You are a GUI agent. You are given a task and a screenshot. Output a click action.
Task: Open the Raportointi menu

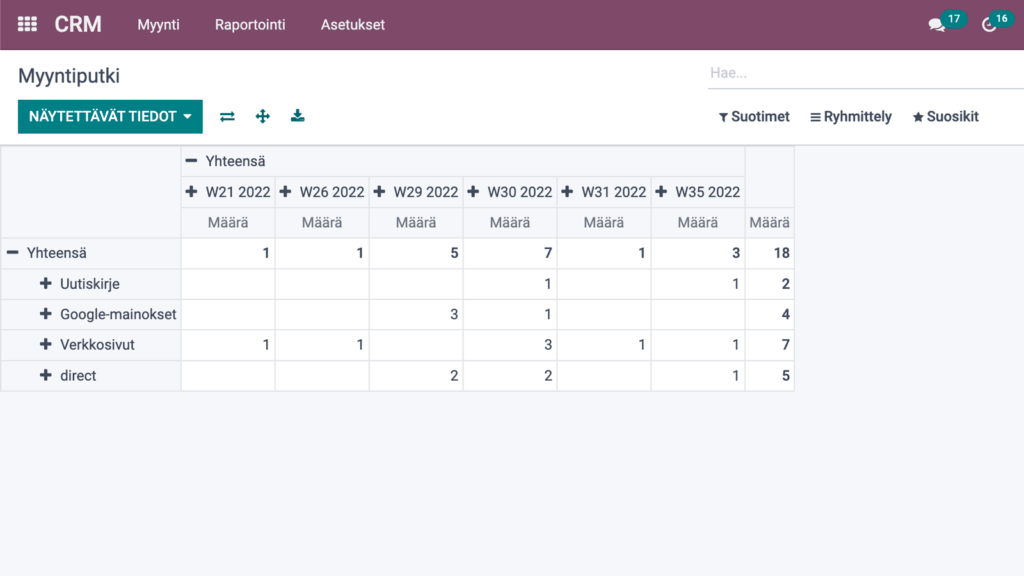coord(250,25)
